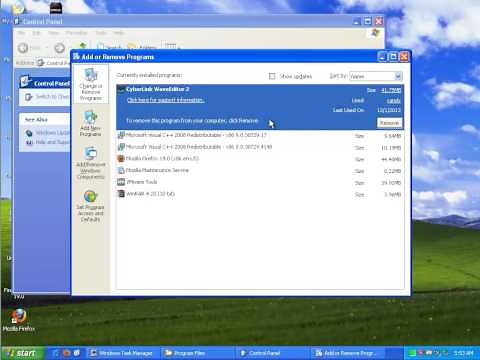The image size is (480, 360).
Task: Click the second Visual C++ row icon
Action: 121,147
